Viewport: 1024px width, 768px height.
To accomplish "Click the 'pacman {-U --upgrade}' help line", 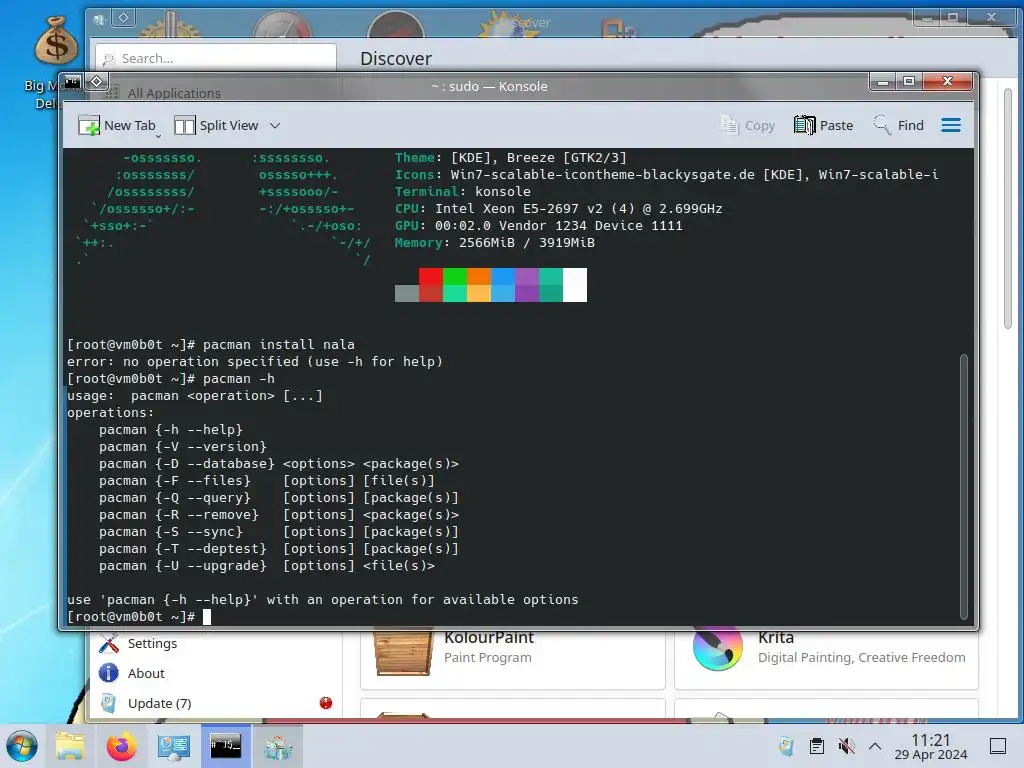I will pos(267,566).
